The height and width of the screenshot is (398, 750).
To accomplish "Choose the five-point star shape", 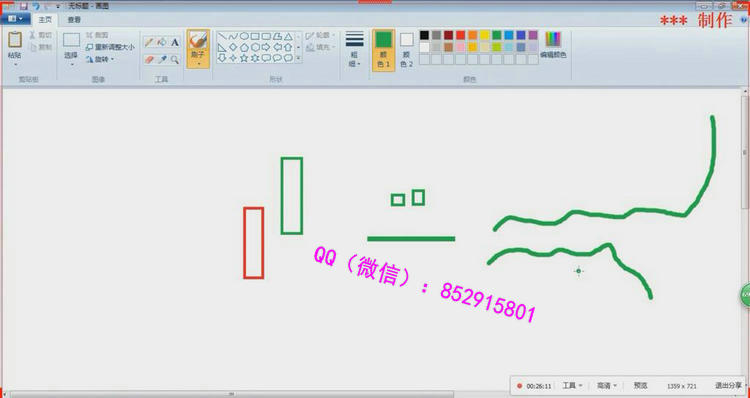I will (244, 58).
